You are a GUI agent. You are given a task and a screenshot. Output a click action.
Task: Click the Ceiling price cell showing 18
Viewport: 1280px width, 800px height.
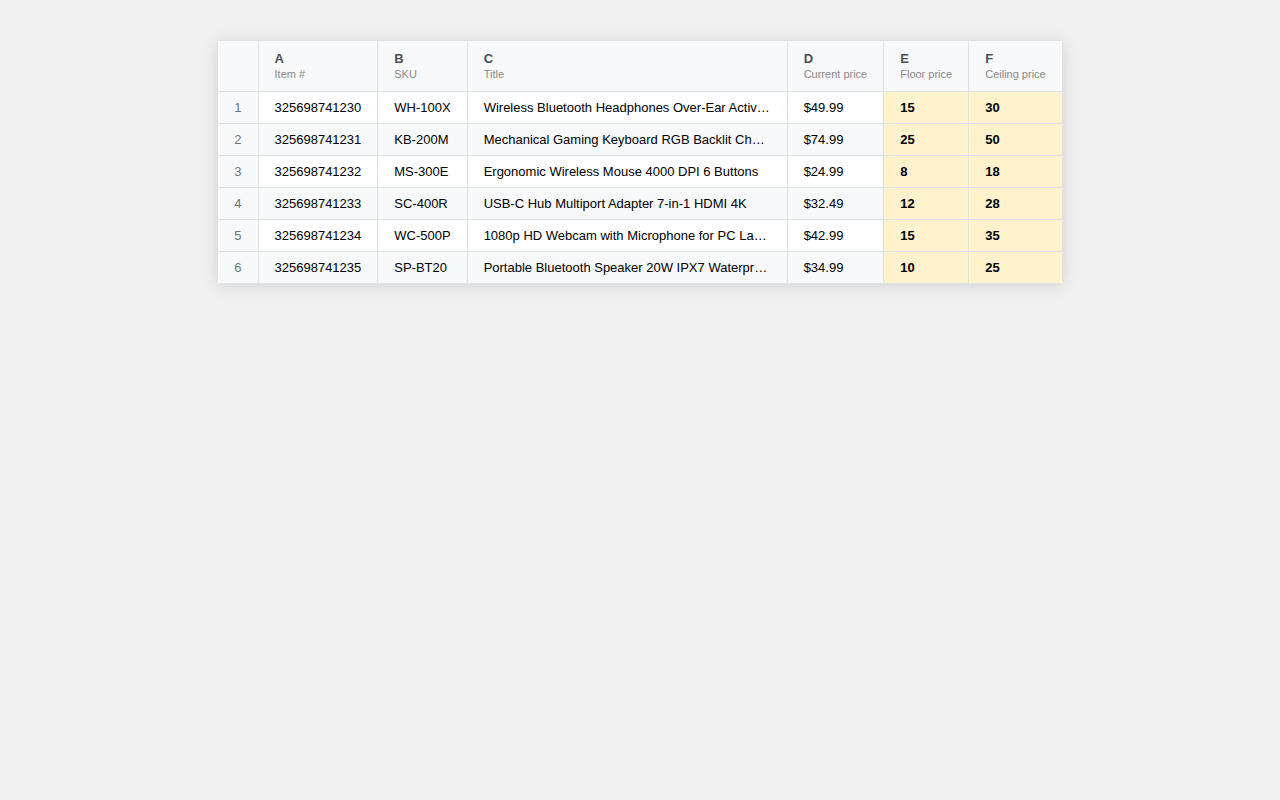(1014, 171)
